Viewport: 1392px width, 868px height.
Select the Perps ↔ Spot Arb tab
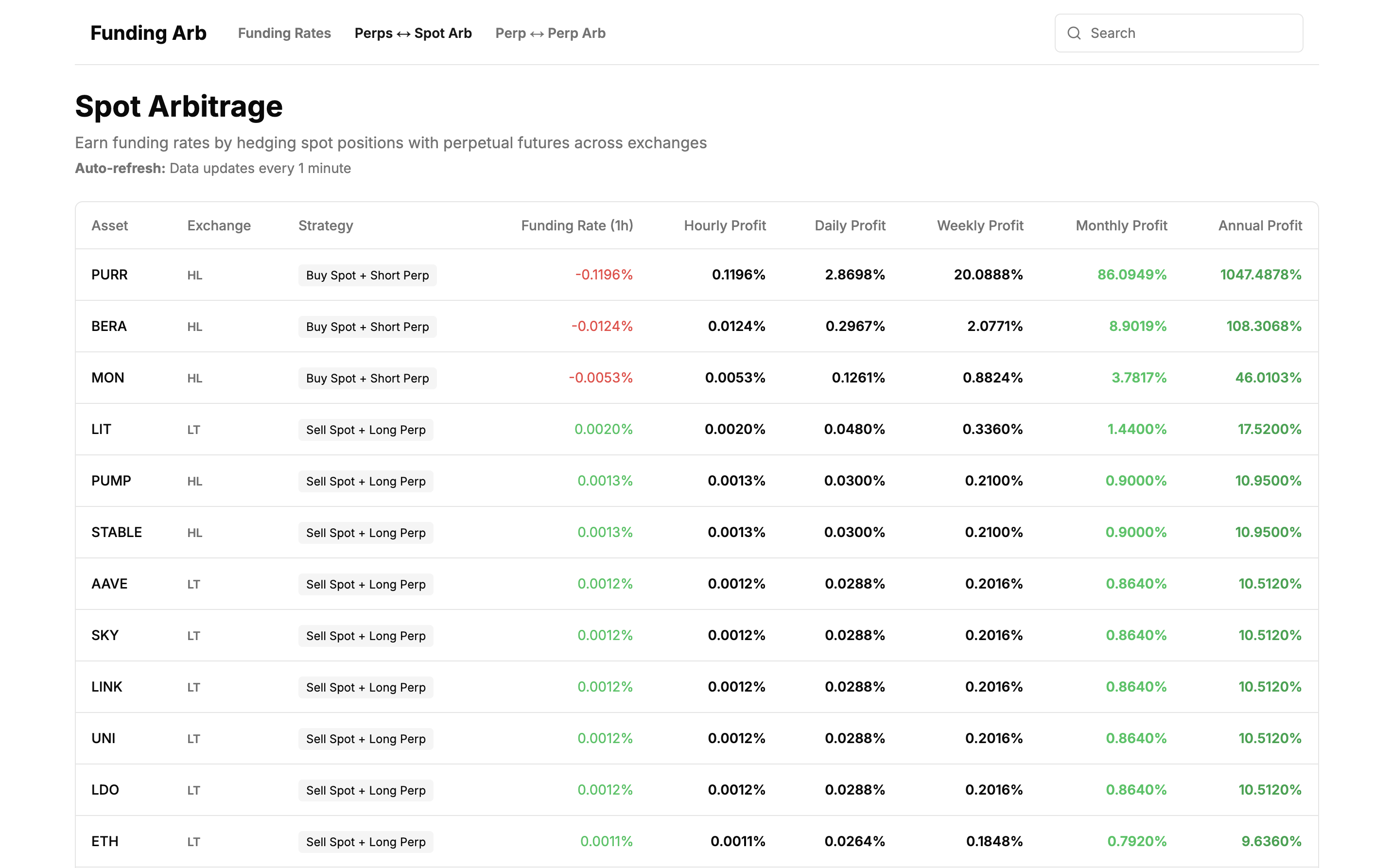(413, 33)
